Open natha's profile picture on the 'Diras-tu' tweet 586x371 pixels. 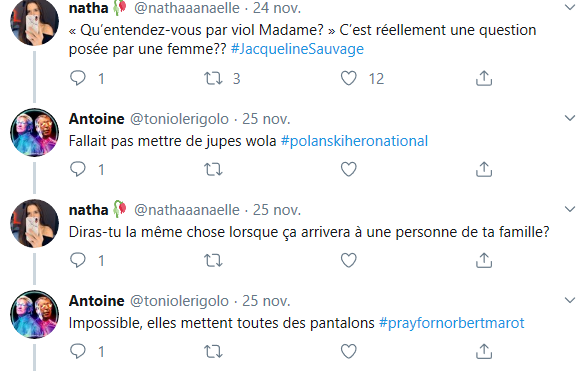tap(34, 223)
